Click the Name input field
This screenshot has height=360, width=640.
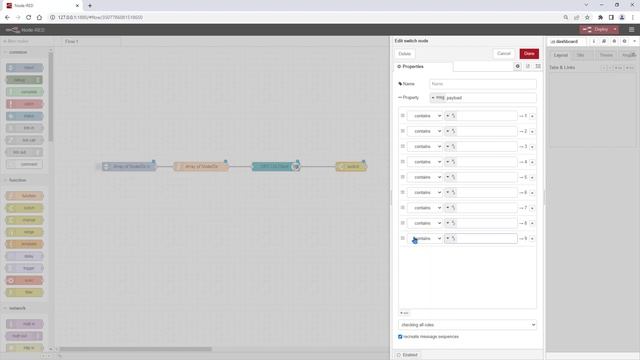point(482,84)
